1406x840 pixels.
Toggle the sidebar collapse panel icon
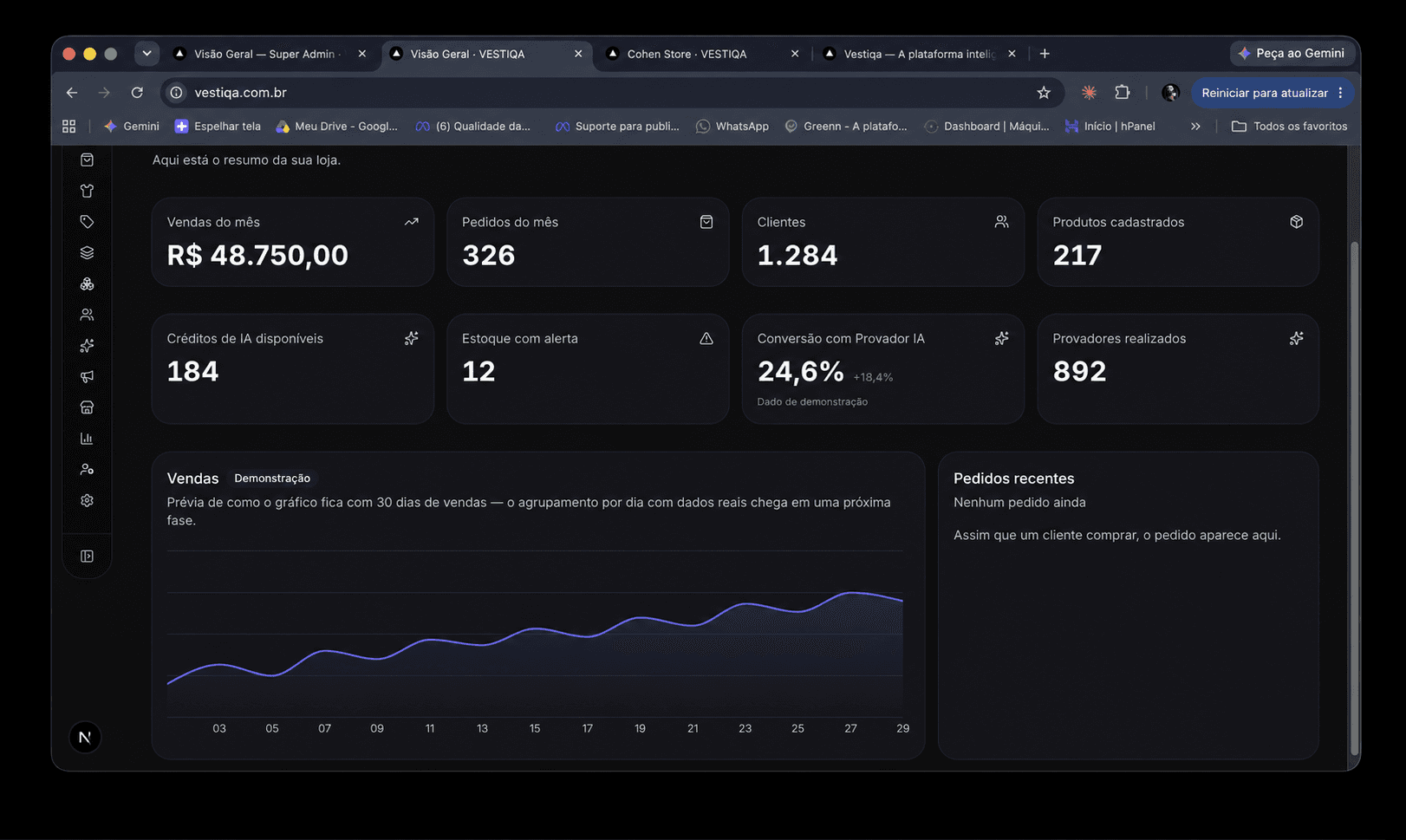click(x=87, y=557)
